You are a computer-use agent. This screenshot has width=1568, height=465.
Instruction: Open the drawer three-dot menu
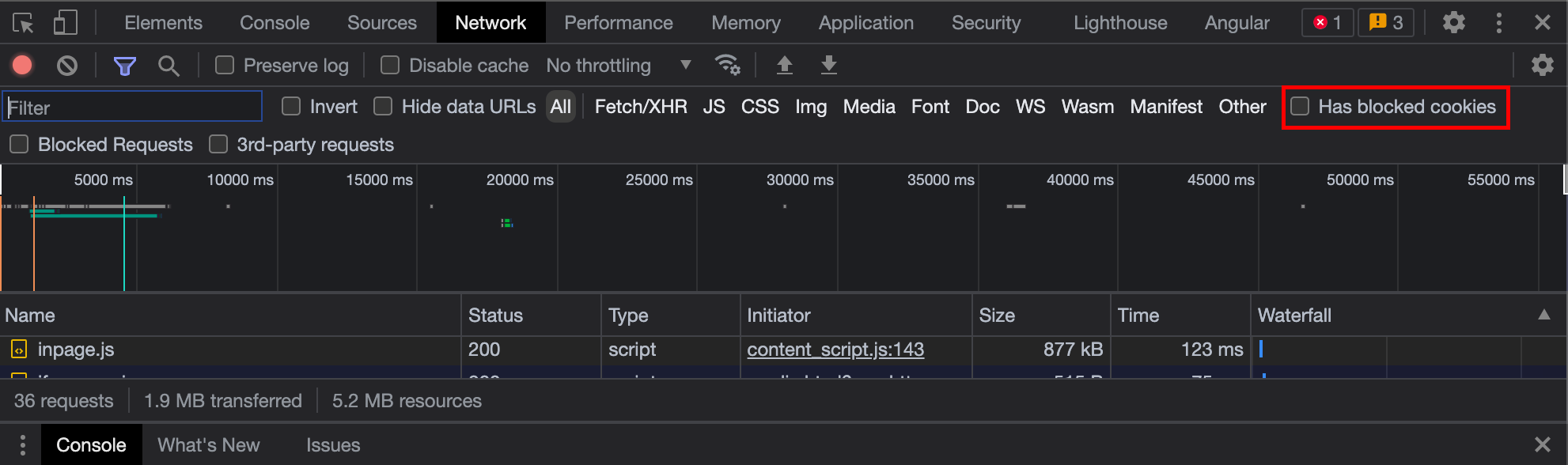coord(22,445)
